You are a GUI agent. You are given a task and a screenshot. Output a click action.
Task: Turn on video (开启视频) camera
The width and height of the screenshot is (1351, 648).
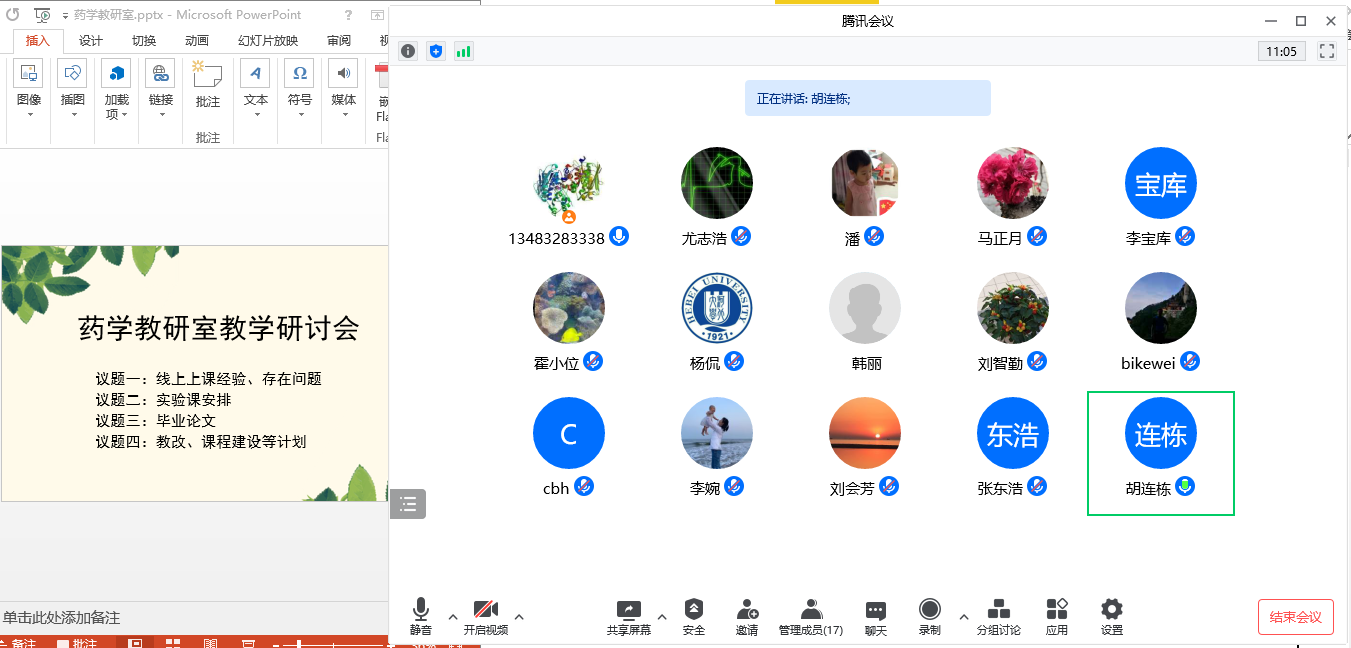pos(485,610)
